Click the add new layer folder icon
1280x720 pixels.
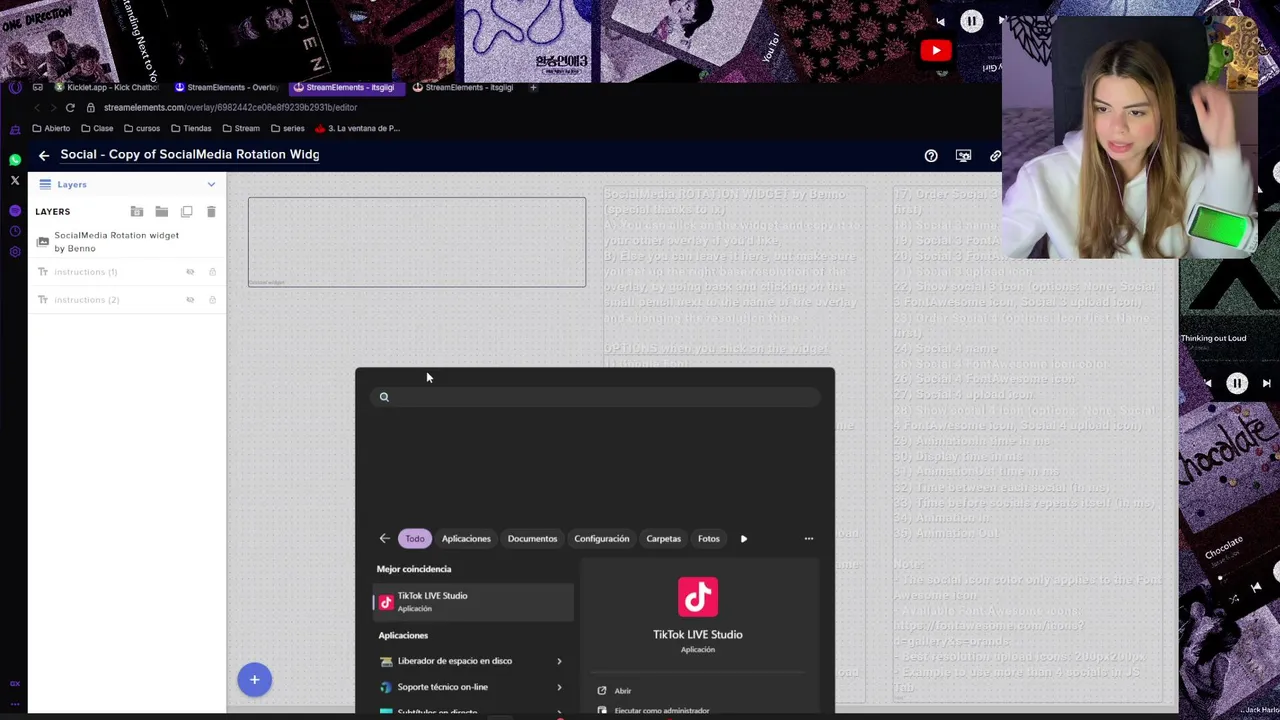(137, 212)
